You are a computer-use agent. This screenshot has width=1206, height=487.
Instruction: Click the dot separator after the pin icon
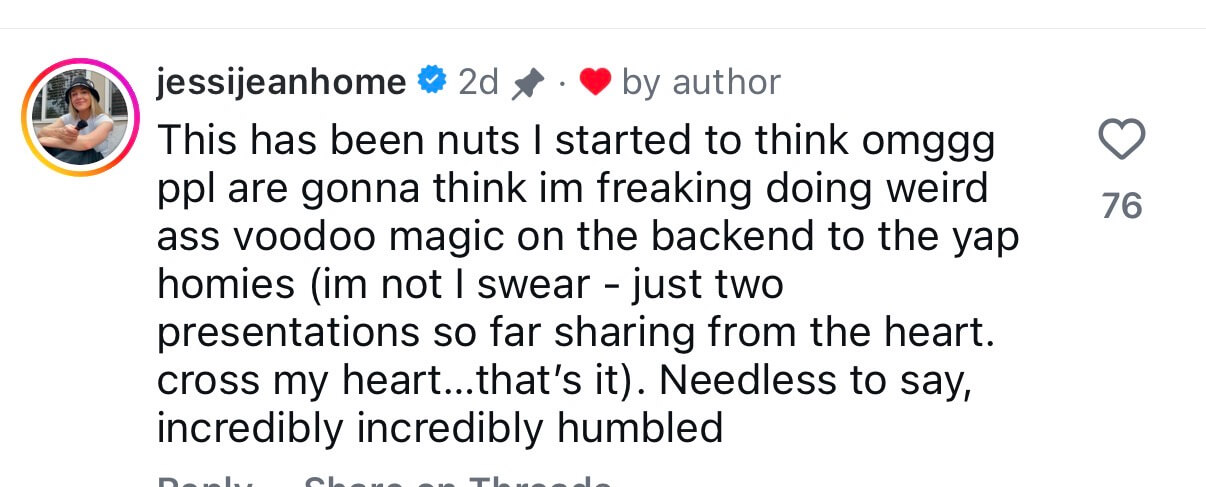point(560,85)
